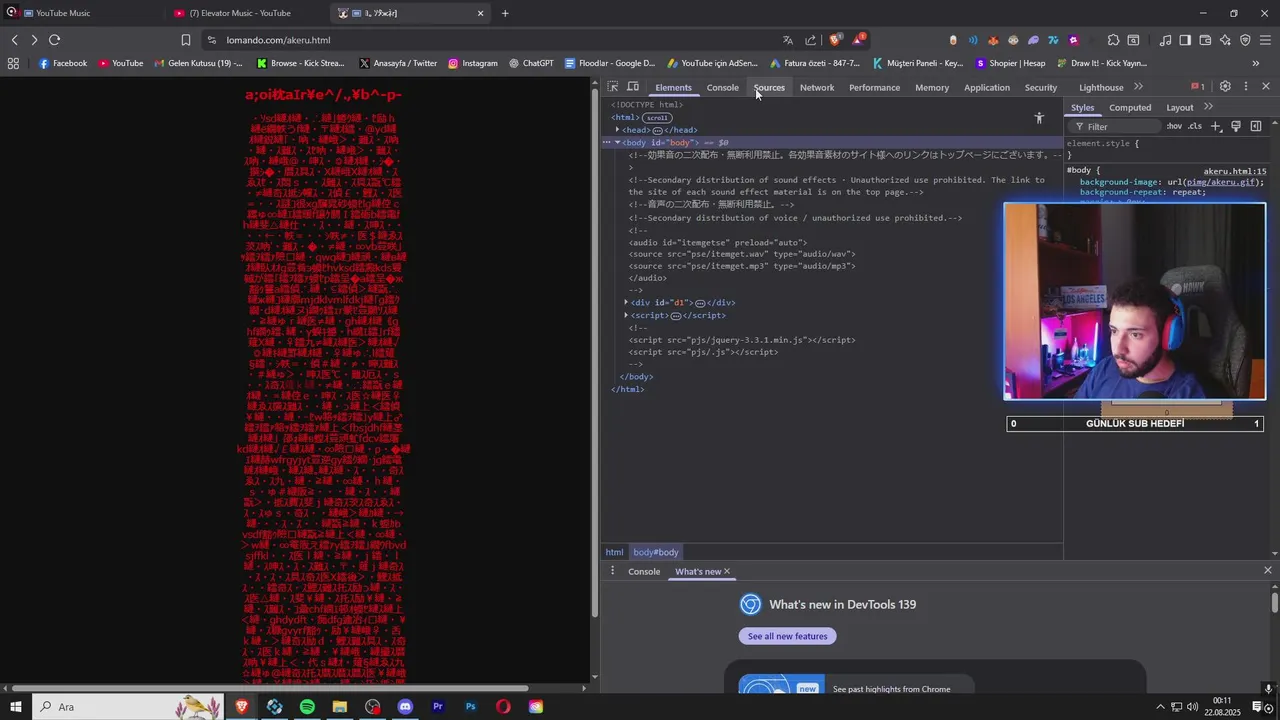Go forward with the browser forward arrow
The image size is (1280, 720).
34,40
